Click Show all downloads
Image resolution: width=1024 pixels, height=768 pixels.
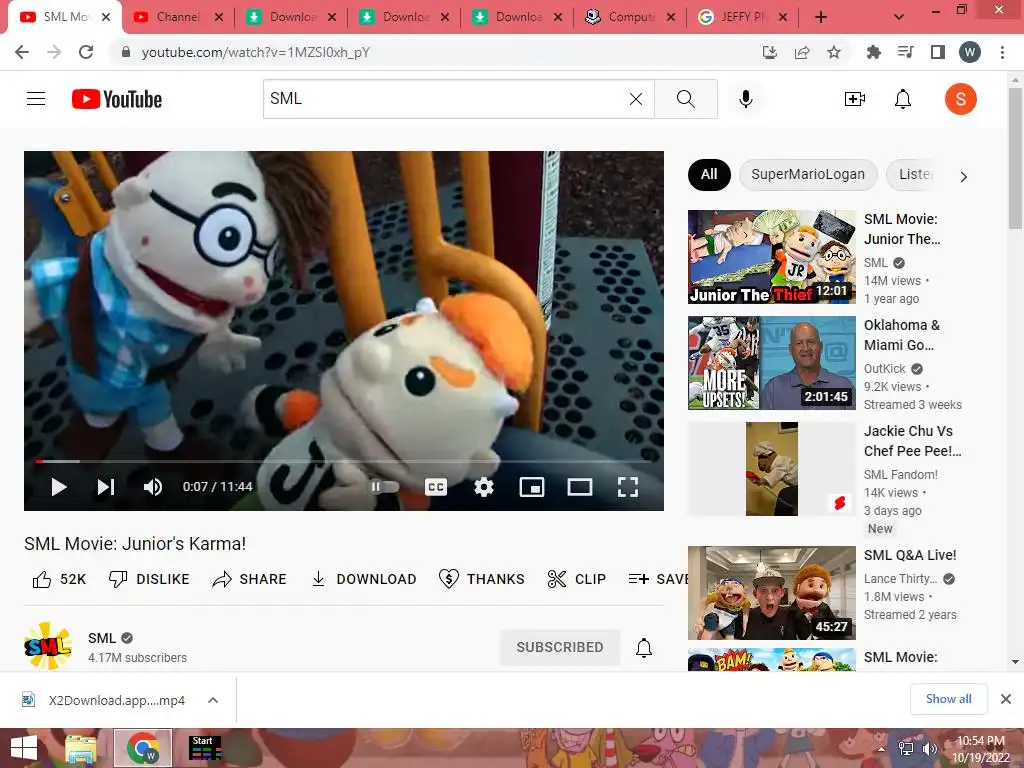point(948,699)
